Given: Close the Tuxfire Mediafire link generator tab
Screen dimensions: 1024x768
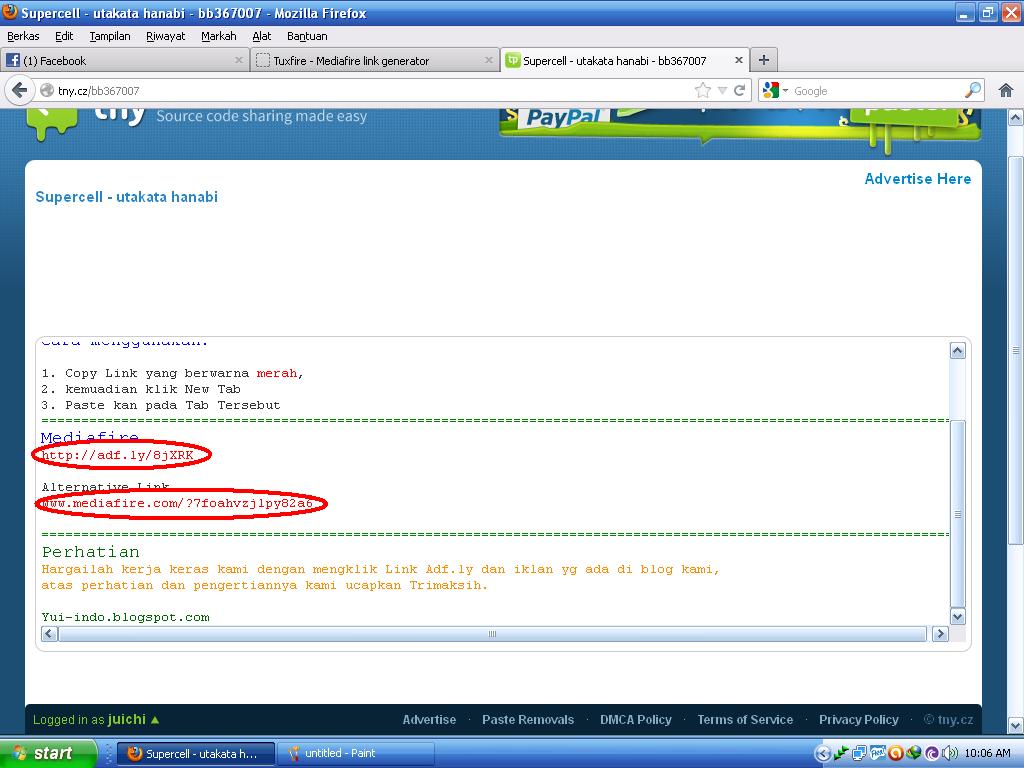Looking at the screenshot, I should pos(488,60).
